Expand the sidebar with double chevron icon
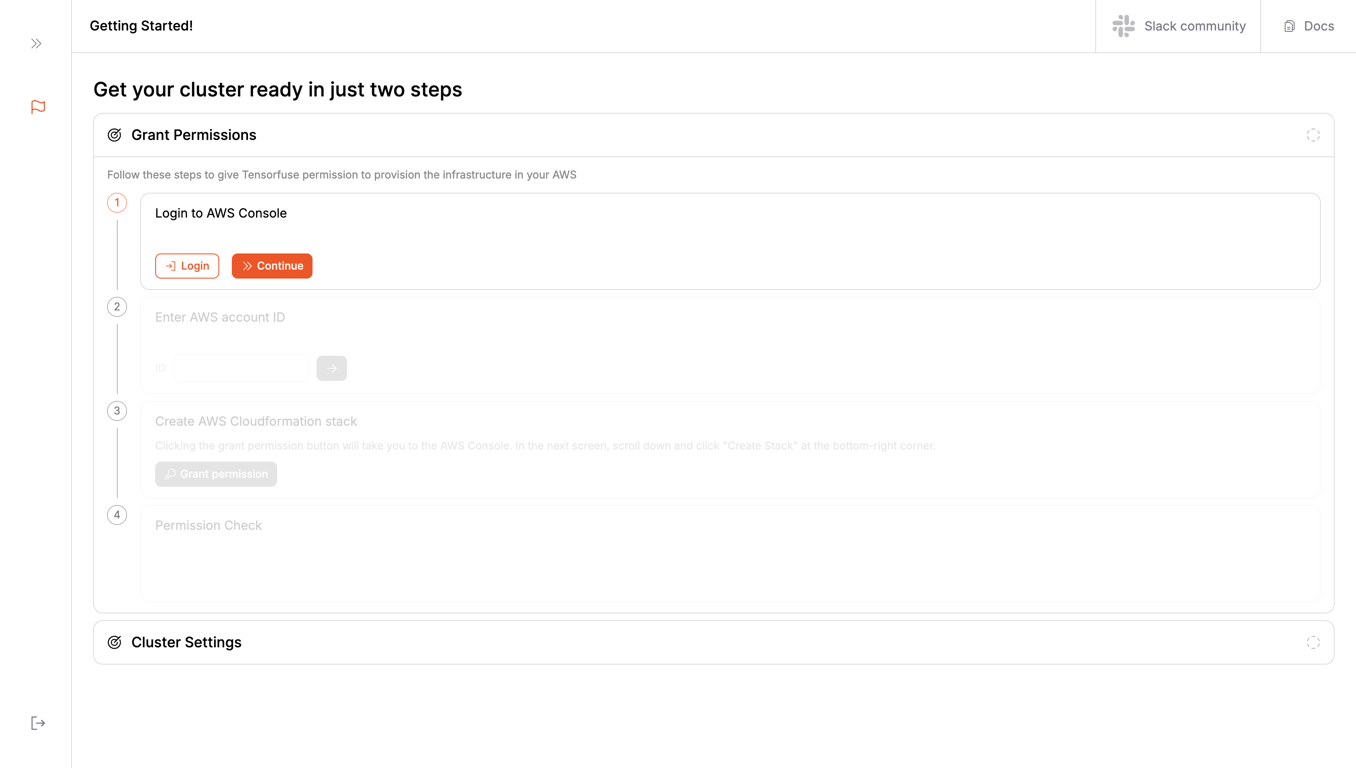This screenshot has height=768, width=1356. pyautogui.click(x=36, y=44)
